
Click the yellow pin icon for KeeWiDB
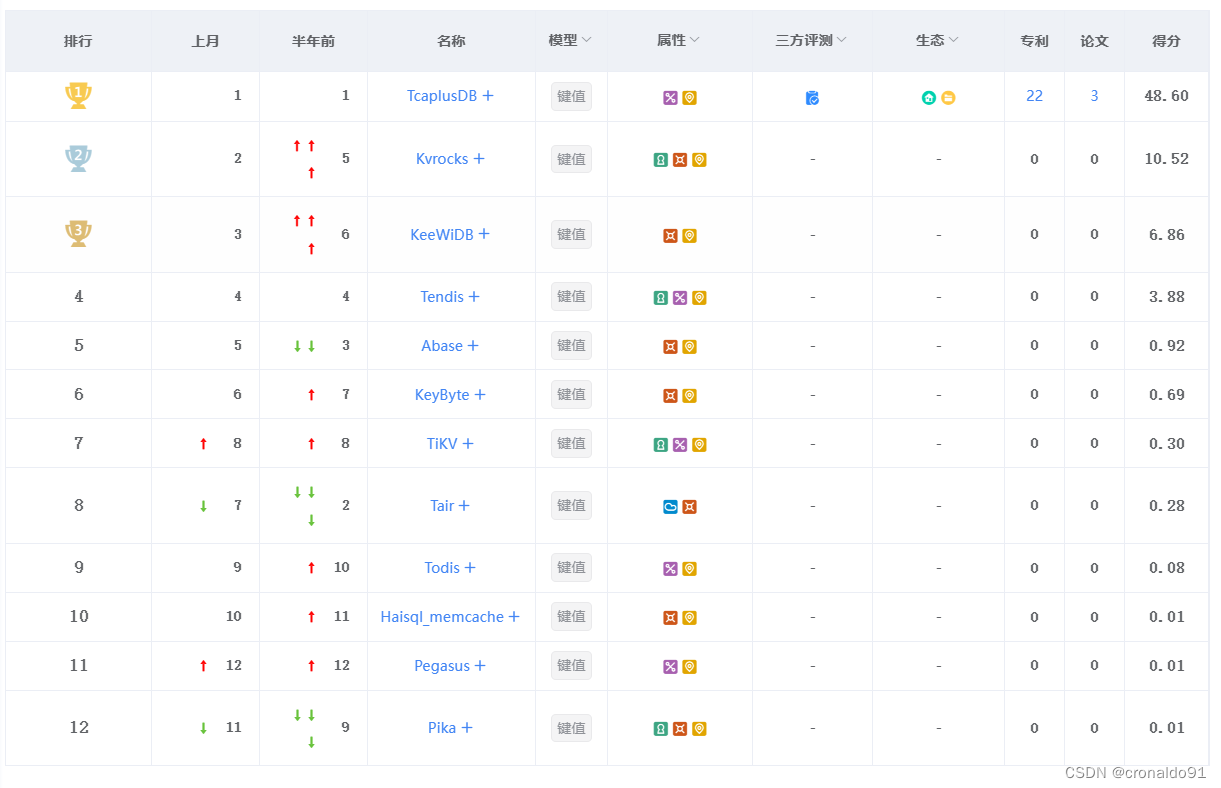(690, 236)
